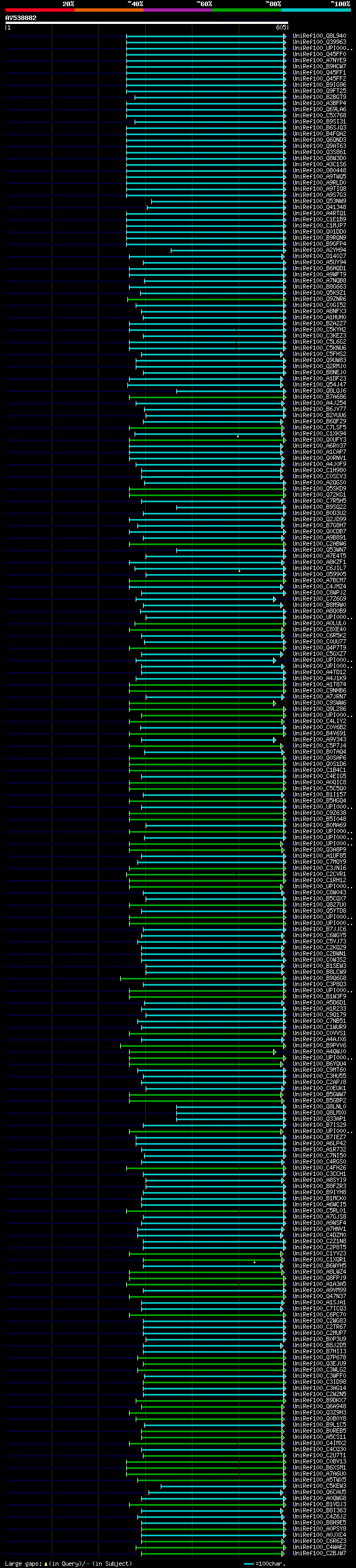Select hit label UniRef100_Q9UW83

(x=319, y=360)
